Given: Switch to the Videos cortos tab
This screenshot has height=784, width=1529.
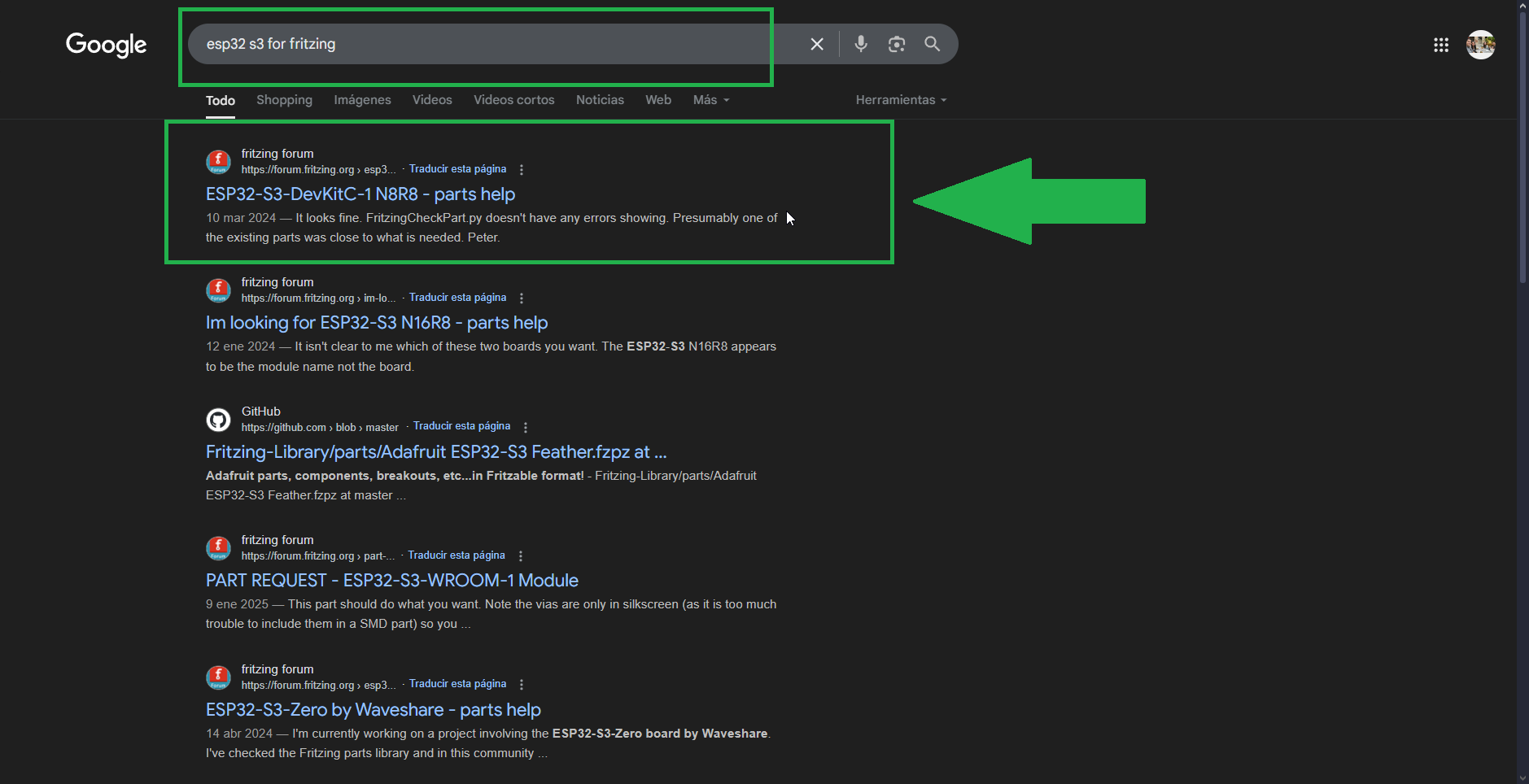Looking at the screenshot, I should (x=514, y=100).
